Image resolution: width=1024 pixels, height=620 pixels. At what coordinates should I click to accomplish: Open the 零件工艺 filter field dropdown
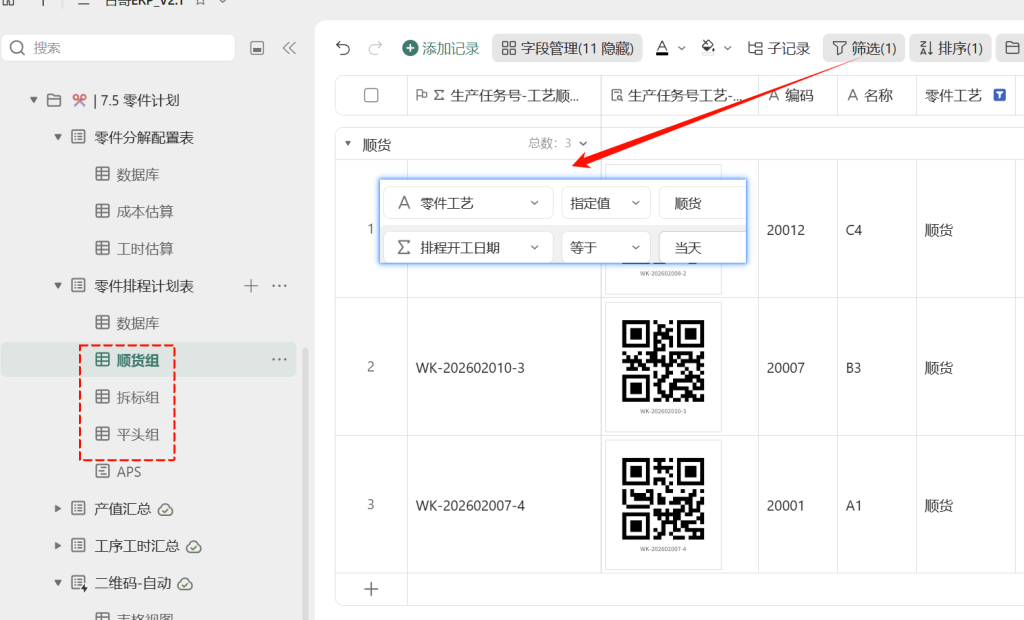click(468, 203)
